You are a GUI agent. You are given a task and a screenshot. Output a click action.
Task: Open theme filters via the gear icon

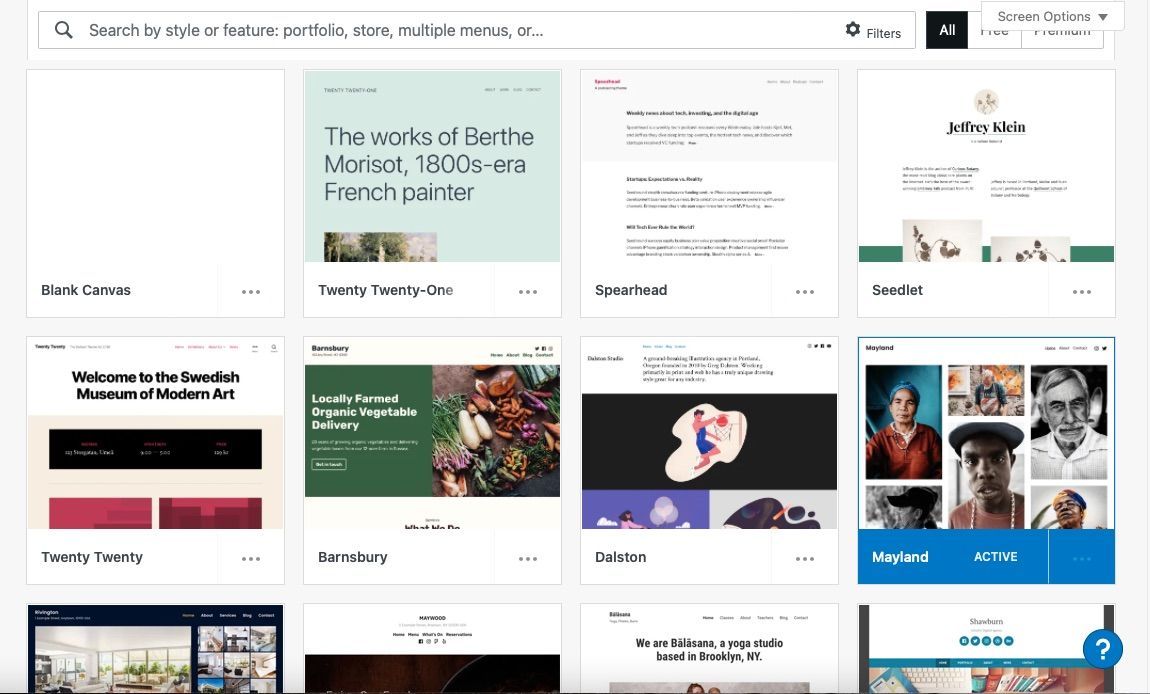pos(853,29)
